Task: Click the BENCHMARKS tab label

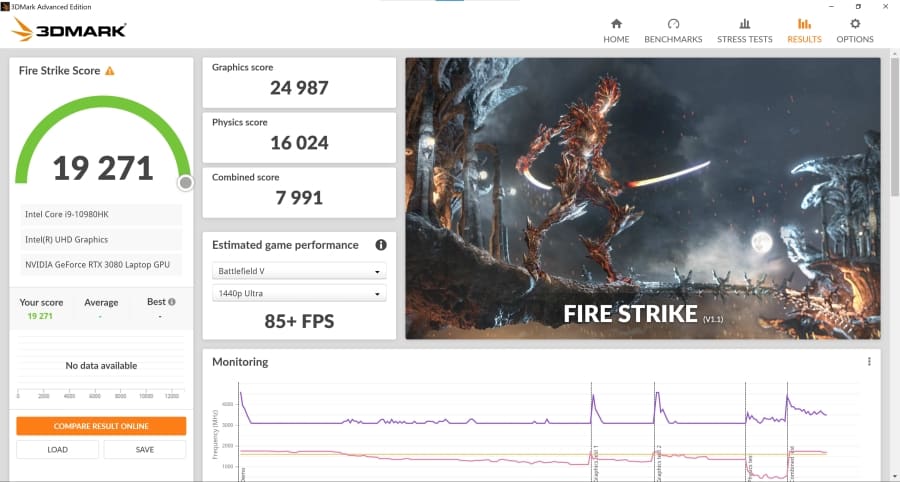Action: (673, 40)
